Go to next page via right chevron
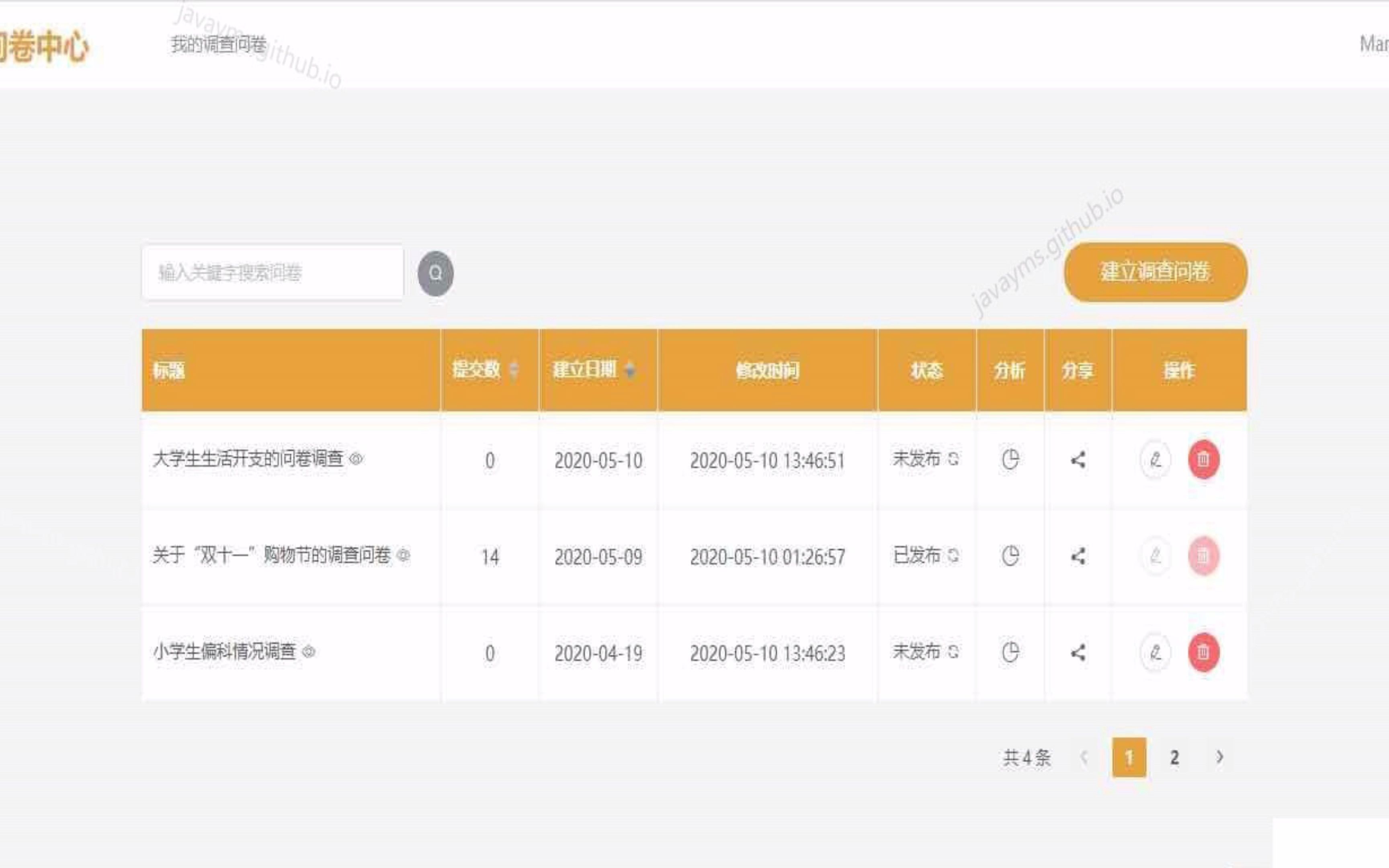 pos(1220,757)
